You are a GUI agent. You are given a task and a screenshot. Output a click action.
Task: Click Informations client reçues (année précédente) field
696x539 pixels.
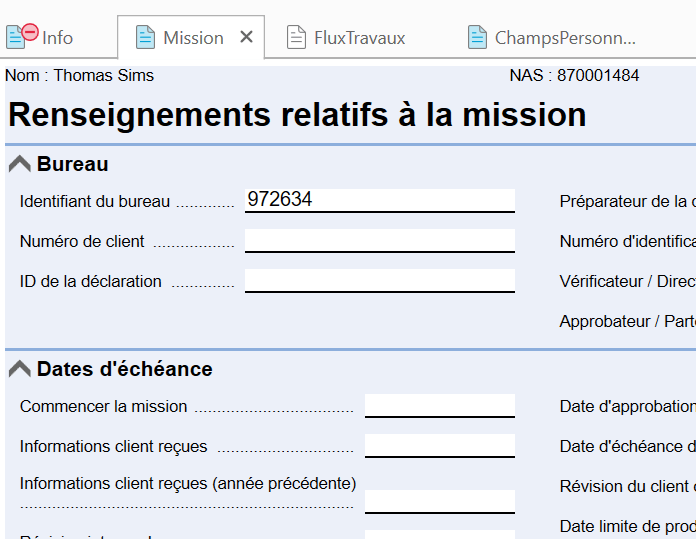(x=439, y=502)
